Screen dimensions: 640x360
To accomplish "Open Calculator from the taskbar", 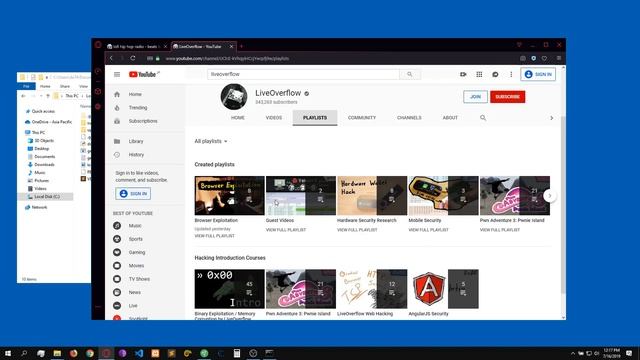I will point(237,353).
